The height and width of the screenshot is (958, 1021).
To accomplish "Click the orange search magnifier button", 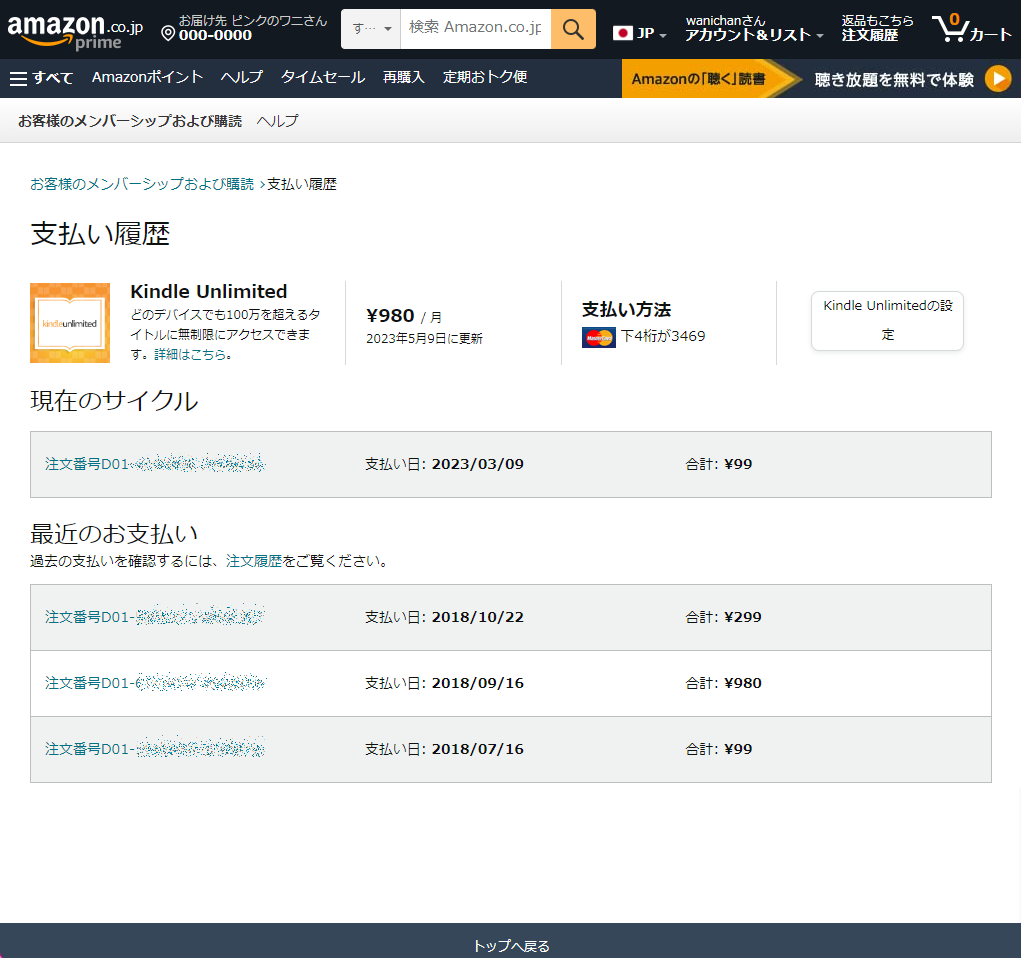I will click(573, 29).
